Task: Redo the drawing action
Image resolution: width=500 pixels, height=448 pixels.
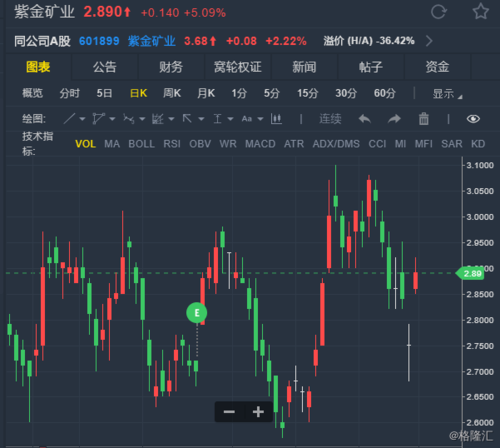Action: point(394,119)
